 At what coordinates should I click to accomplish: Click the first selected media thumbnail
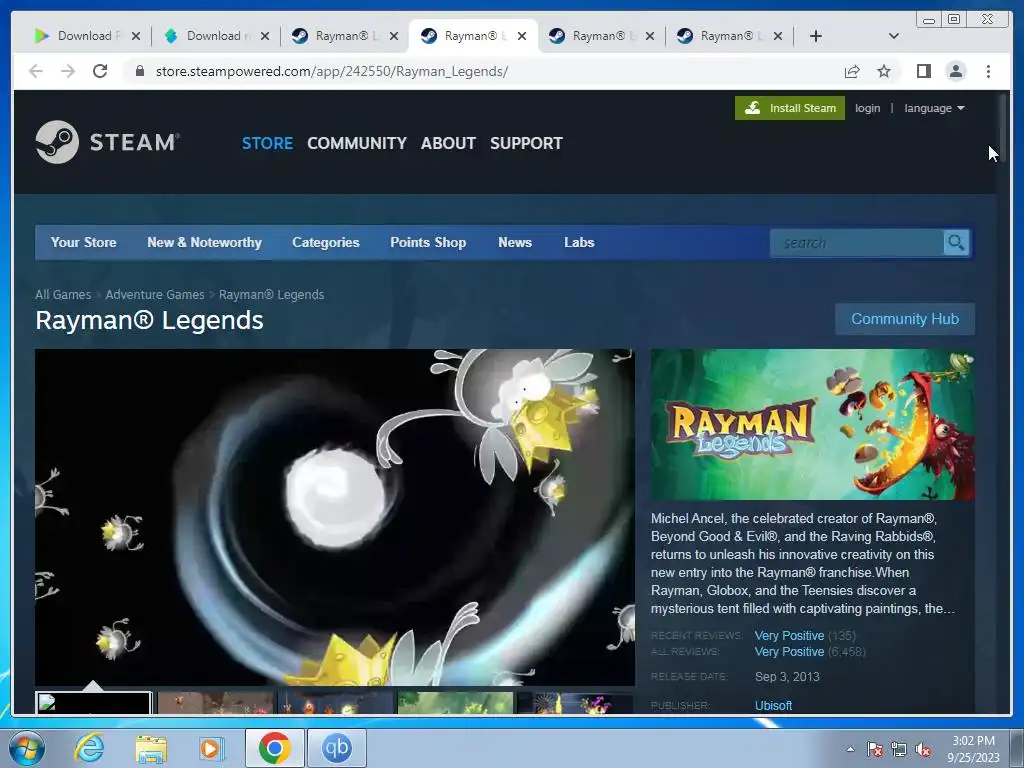point(93,703)
